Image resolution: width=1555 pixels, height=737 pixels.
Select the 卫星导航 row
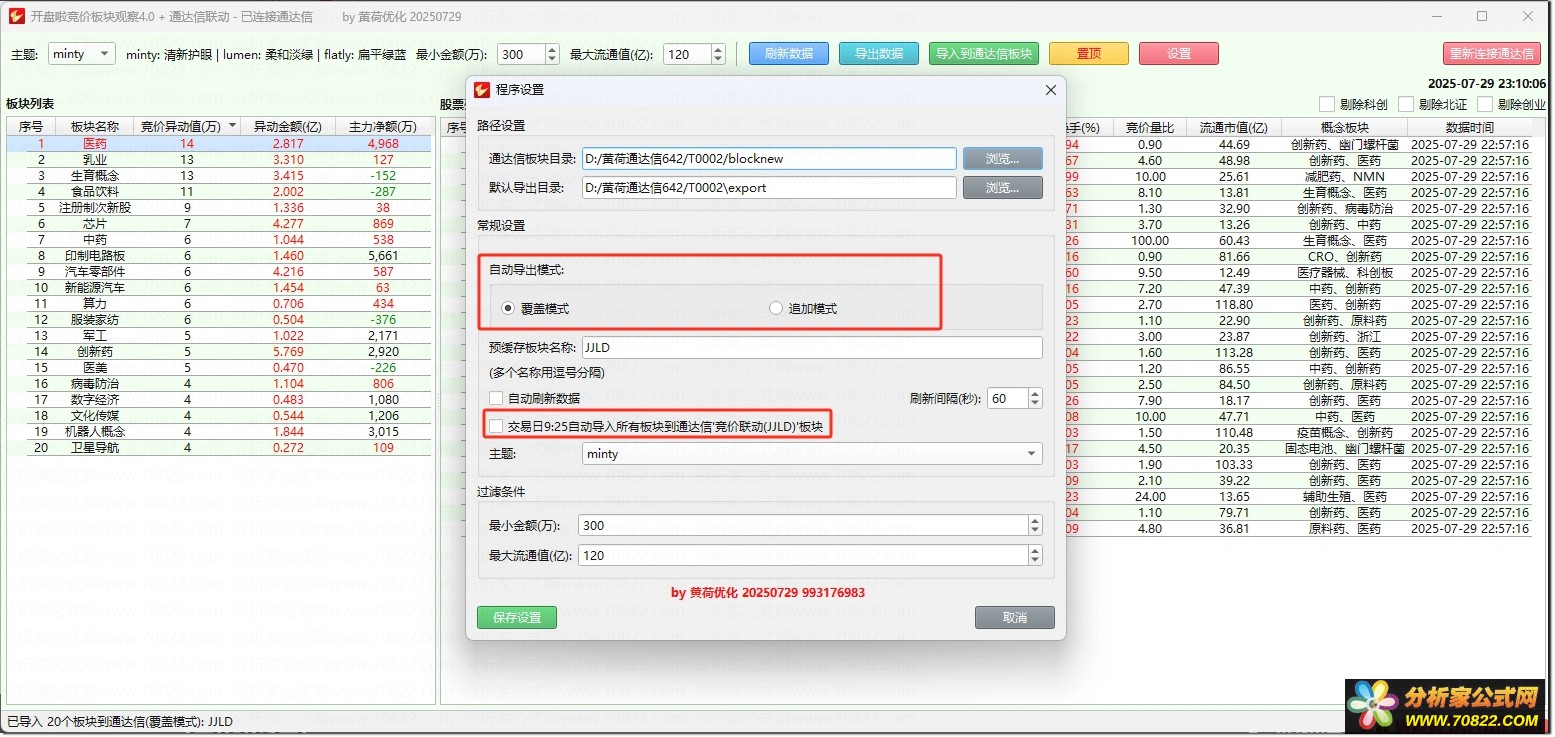[219, 448]
